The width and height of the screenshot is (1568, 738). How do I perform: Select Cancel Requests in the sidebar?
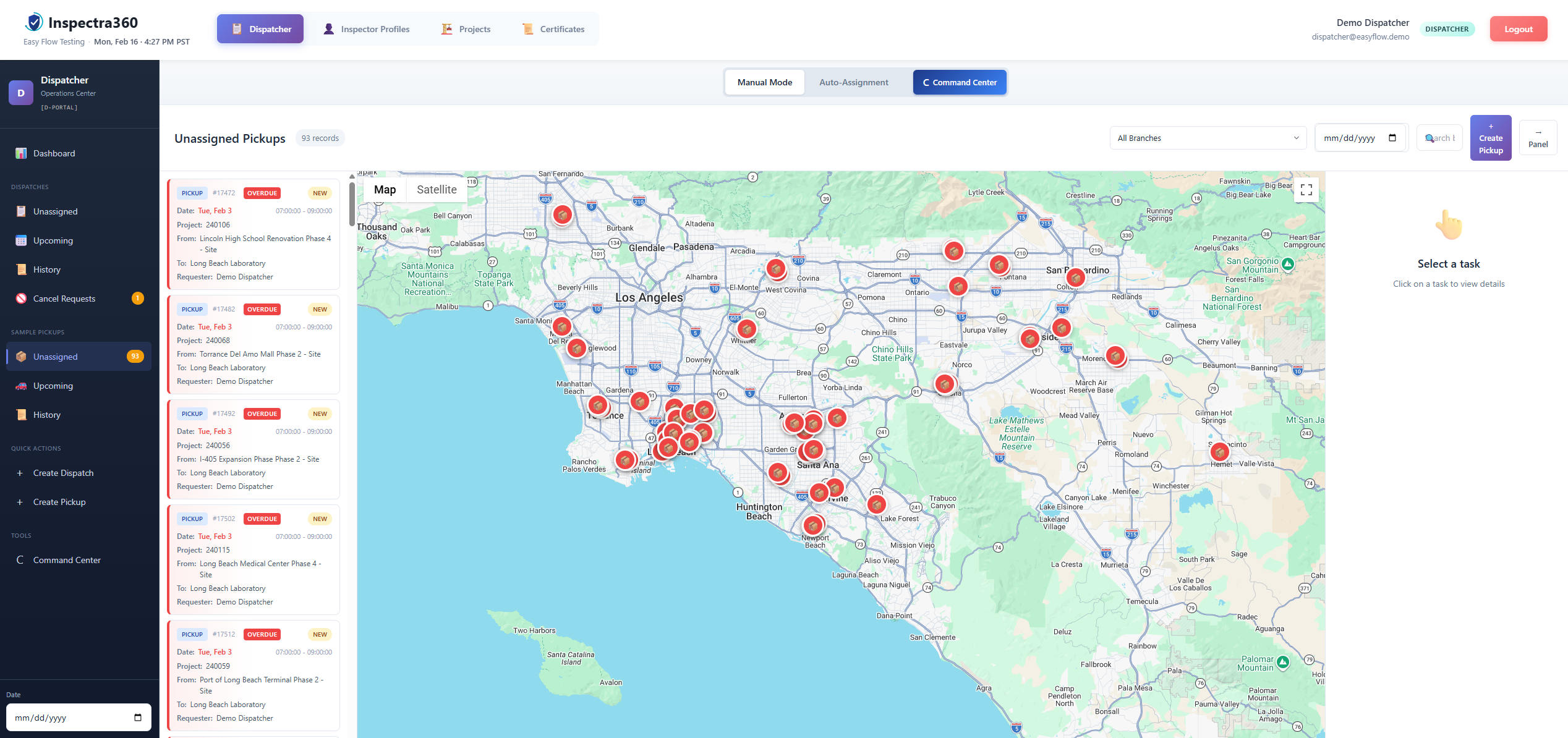click(64, 299)
